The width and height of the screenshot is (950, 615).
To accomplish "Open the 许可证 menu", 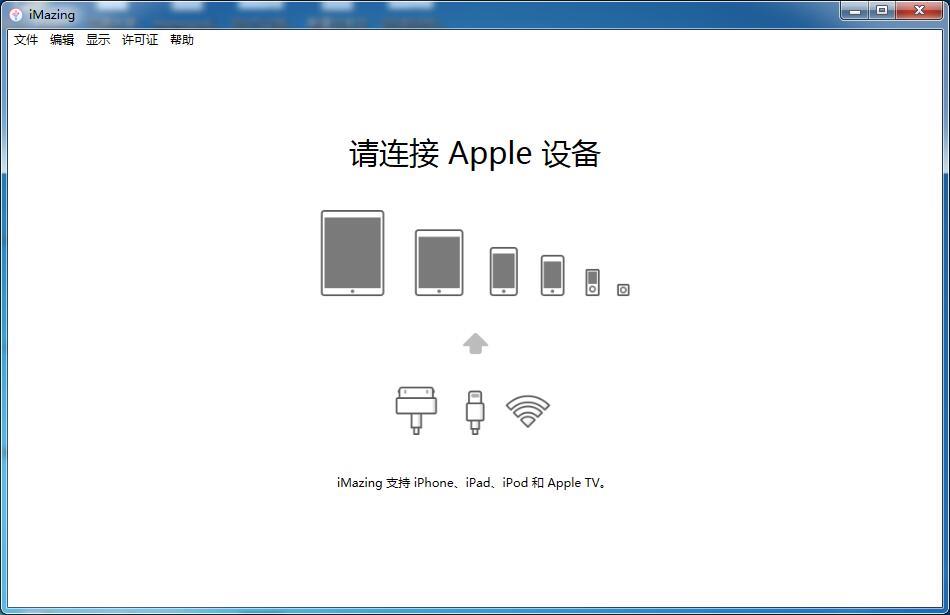I will 140,40.
